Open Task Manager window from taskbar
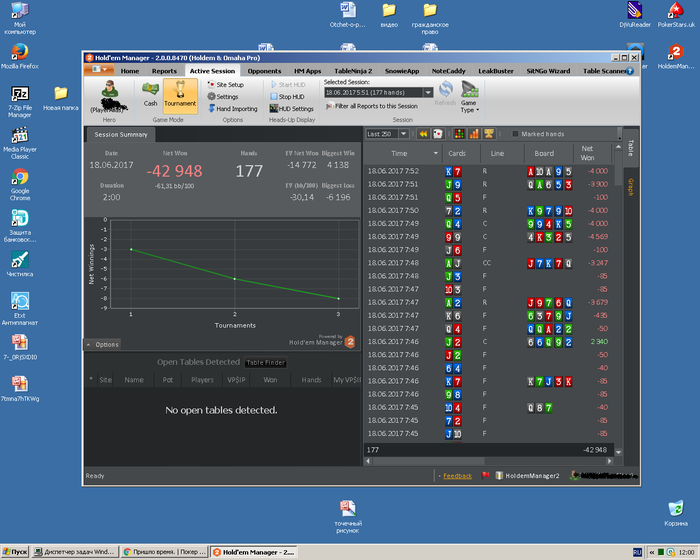 click(x=75, y=552)
